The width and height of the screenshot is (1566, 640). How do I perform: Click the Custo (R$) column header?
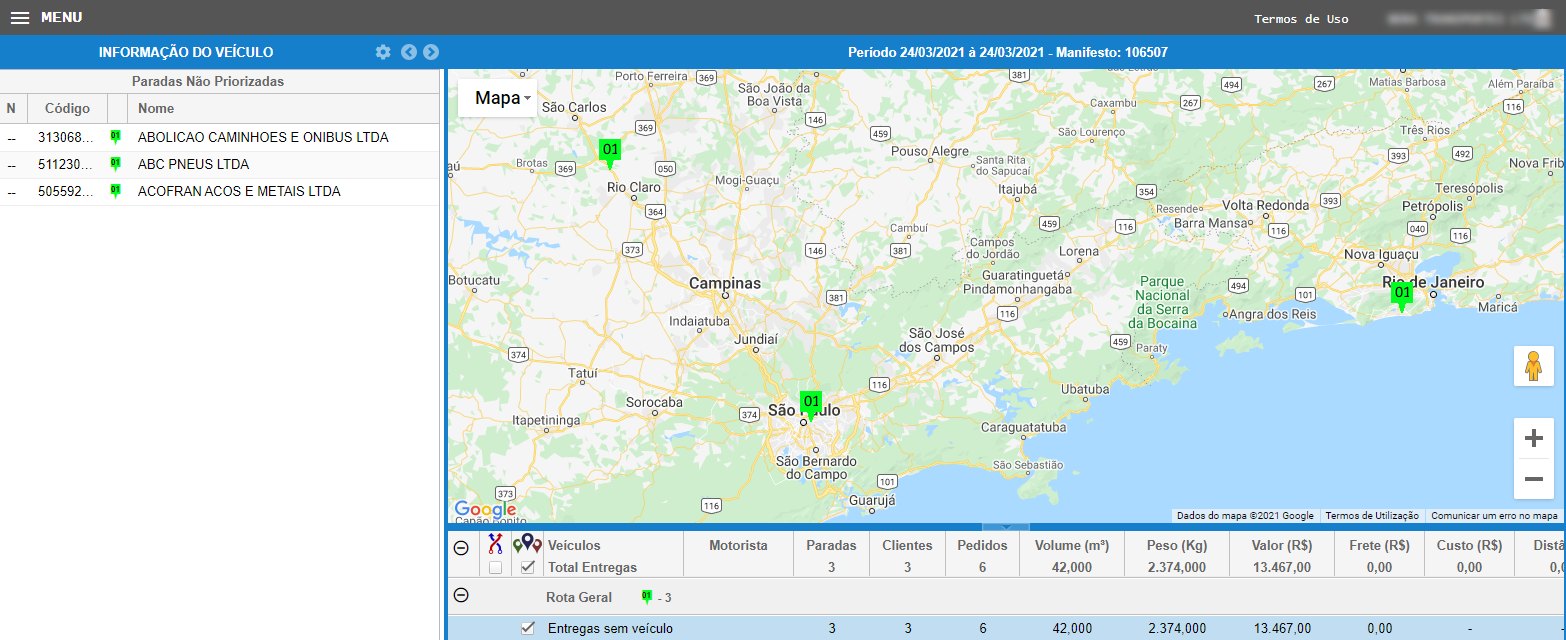click(1469, 545)
